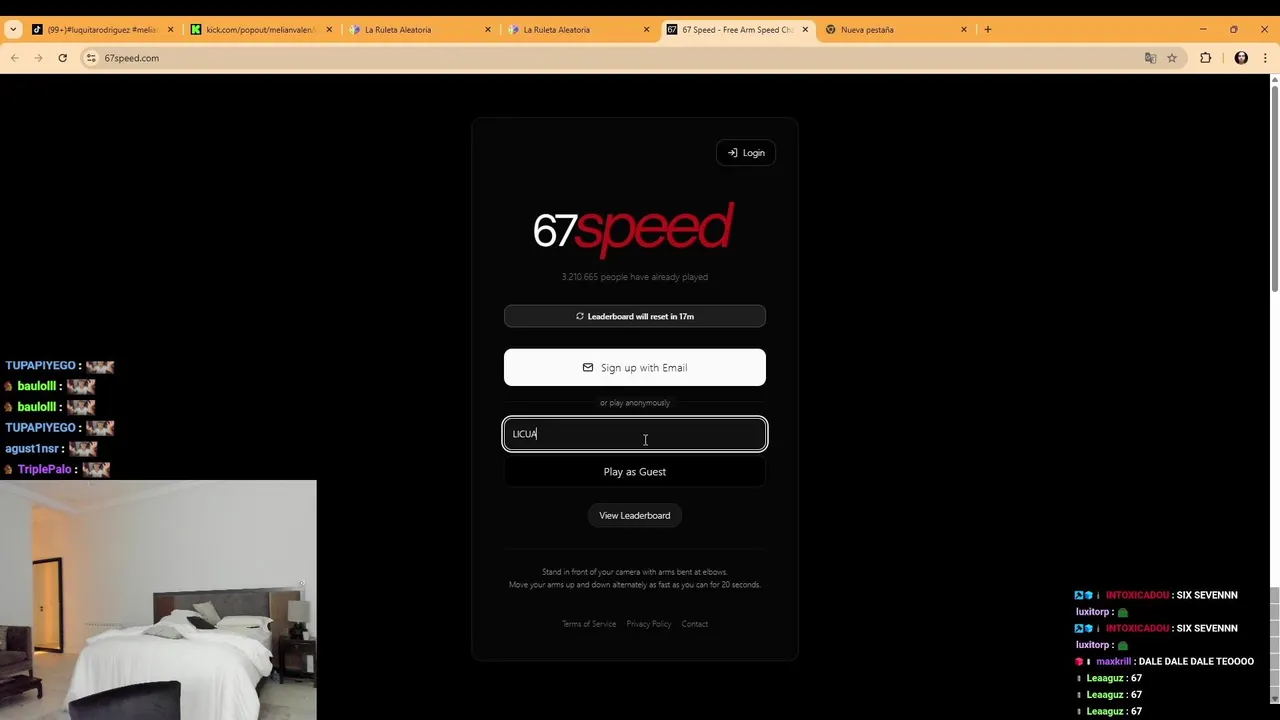Bookmark this page with the star icon
Viewport: 1280px width, 720px height.
[1172, 58]
